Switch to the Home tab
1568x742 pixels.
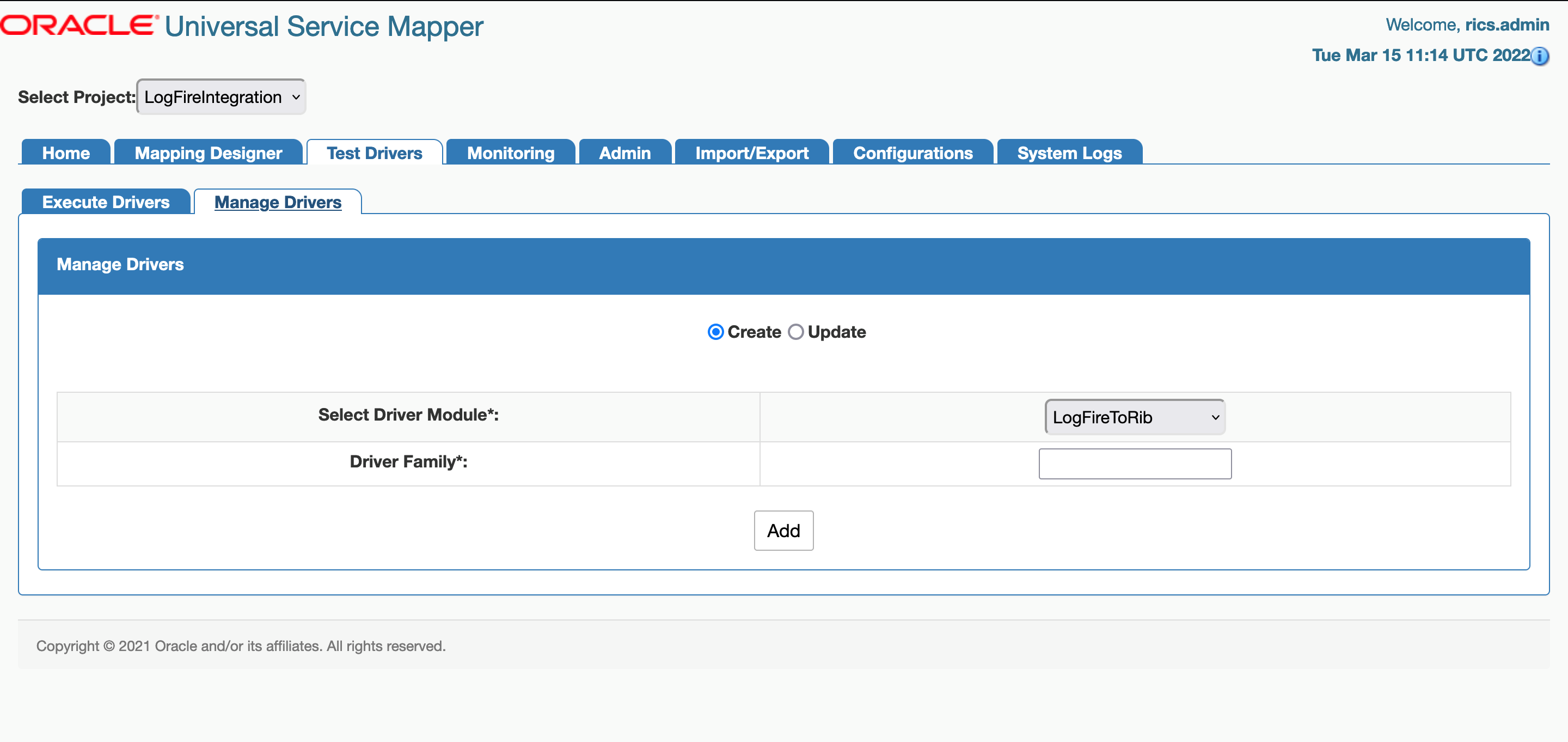click(x=65, y=153)
